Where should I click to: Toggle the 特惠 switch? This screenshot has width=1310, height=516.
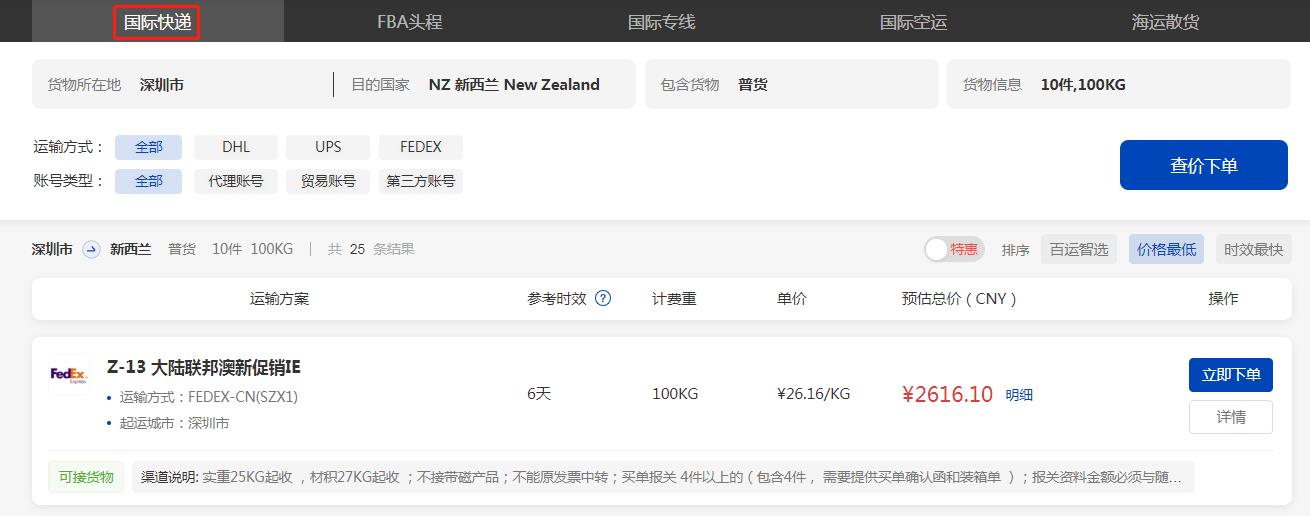tap(954, 249)
